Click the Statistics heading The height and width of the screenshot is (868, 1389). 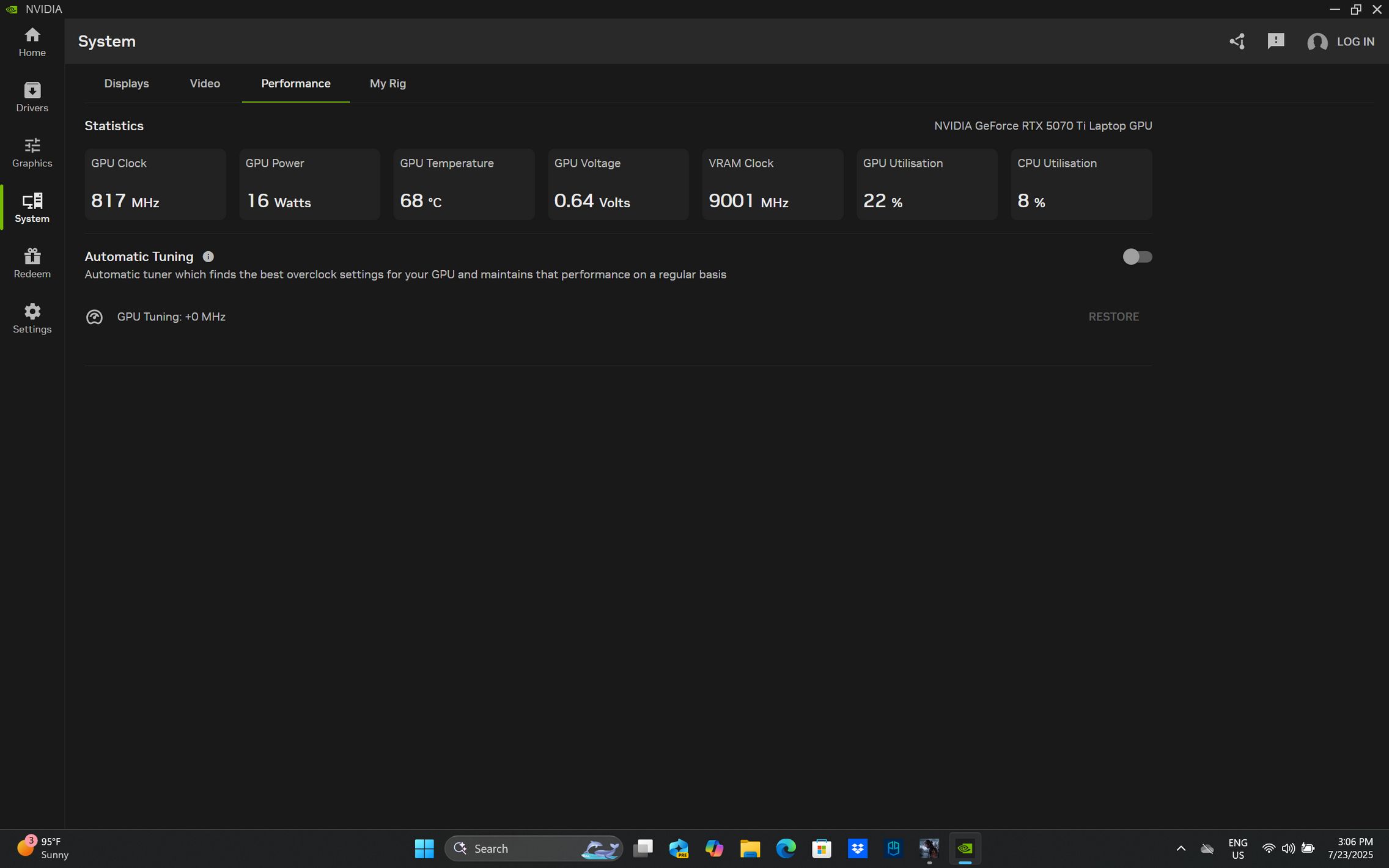click(114, 126)
